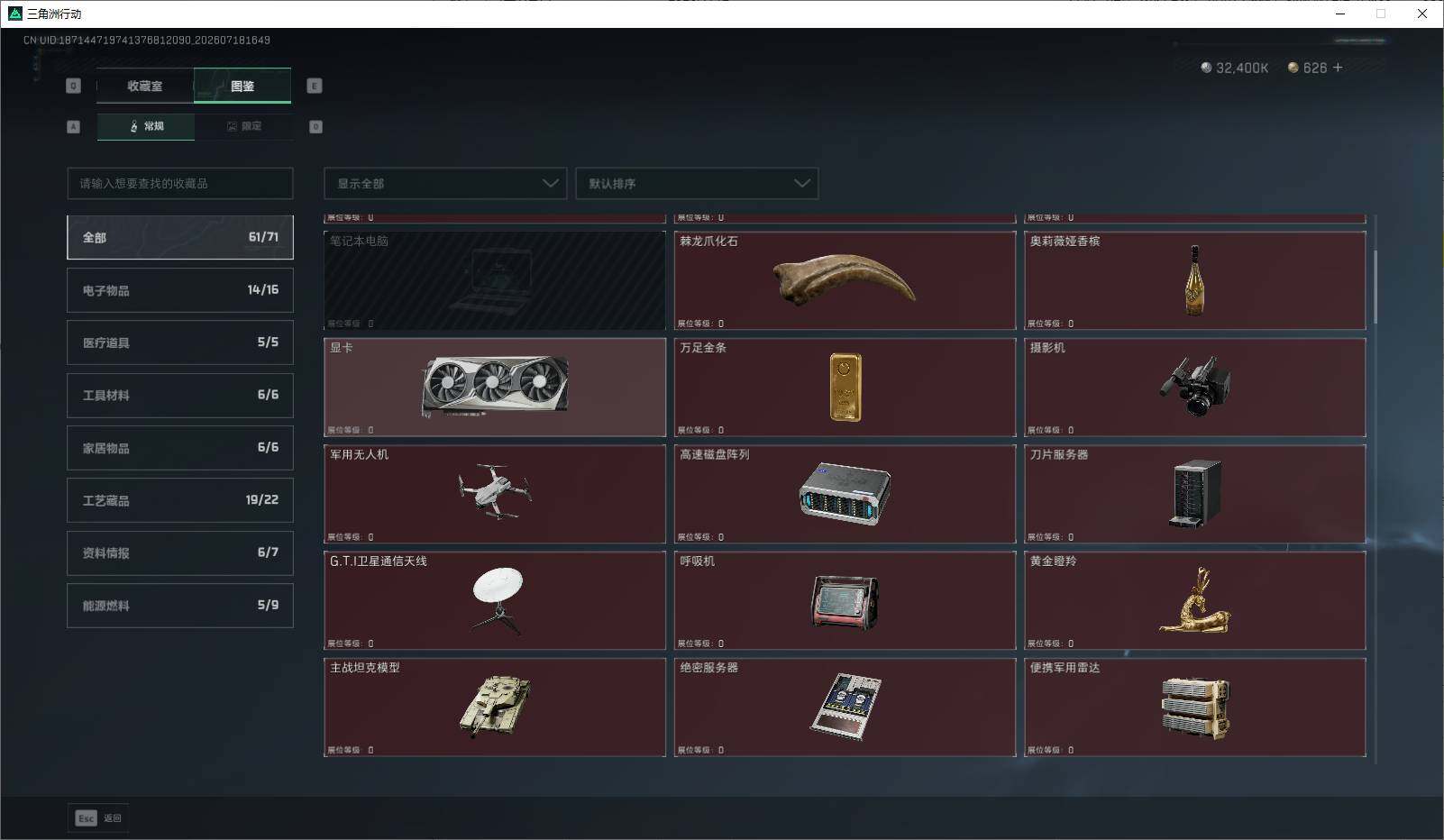This screenshot has width=1444, height=840.
Task: Select the 能源燃料 category
Action: tap(180, 606)
